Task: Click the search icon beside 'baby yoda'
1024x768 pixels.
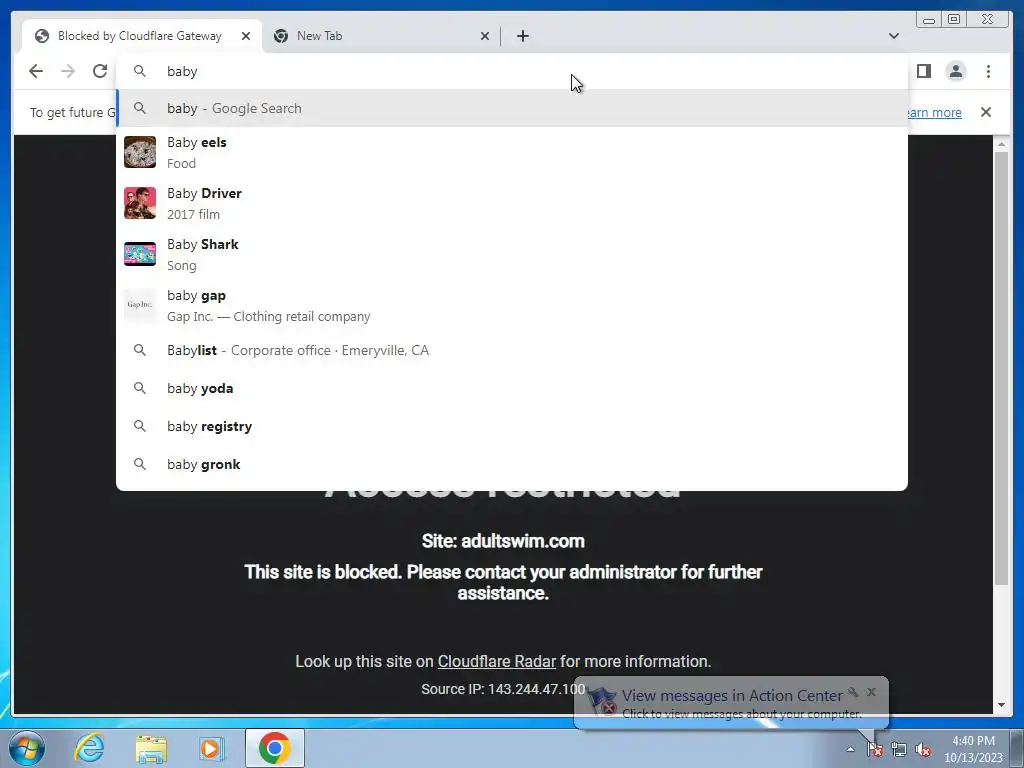Action: click(x=140, y=388)
